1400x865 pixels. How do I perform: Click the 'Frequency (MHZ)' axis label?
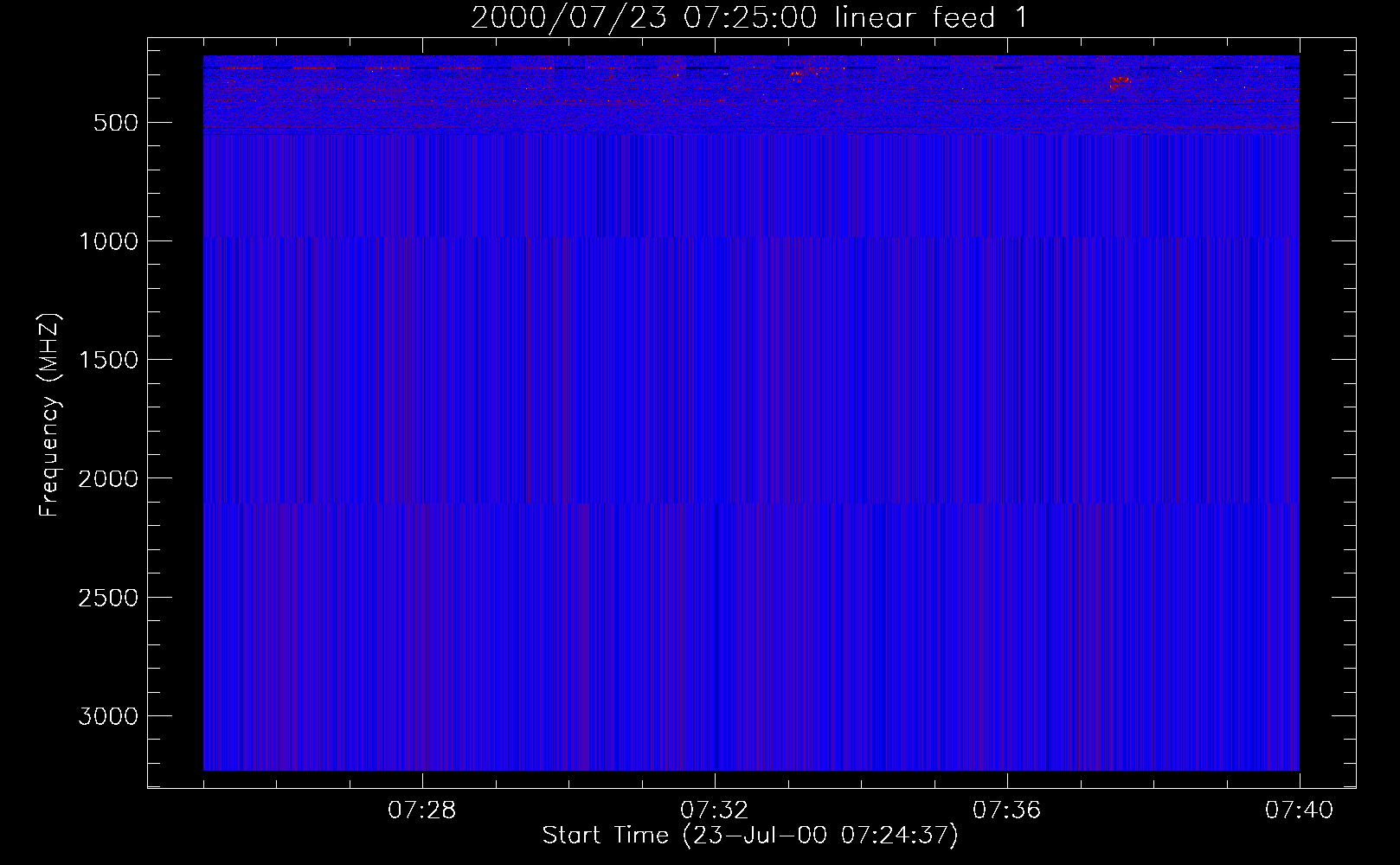point(49,415)
